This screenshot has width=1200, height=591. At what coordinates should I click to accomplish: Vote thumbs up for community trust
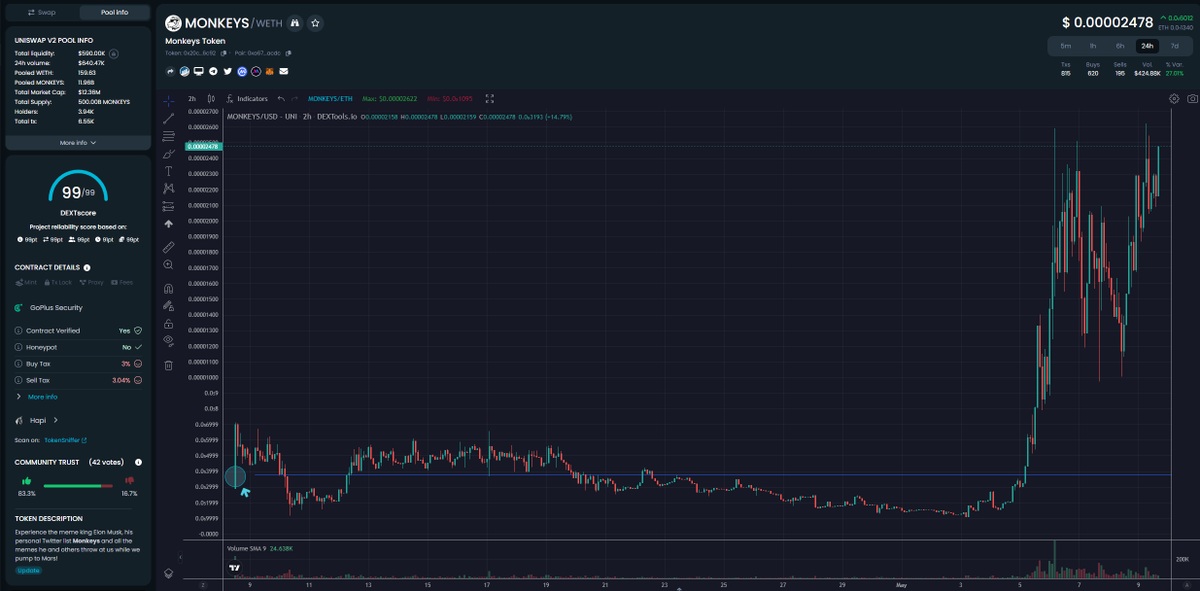[26, 482]
